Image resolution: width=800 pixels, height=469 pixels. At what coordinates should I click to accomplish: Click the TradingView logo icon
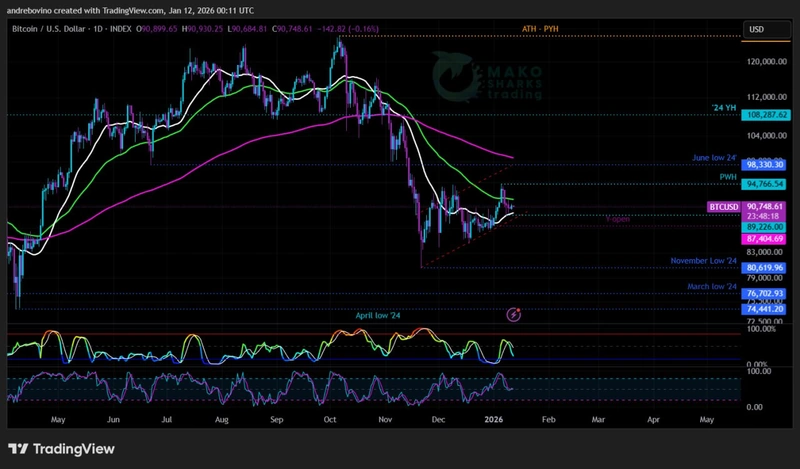(20, 449)
